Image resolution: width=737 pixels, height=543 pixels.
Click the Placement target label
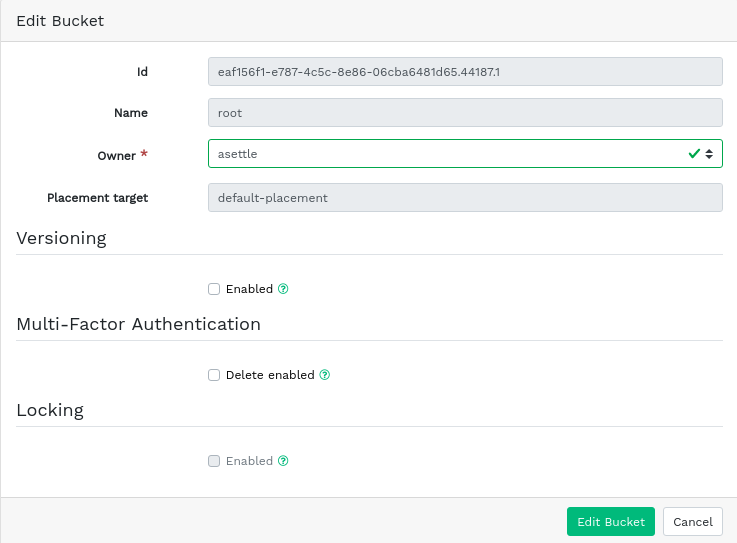click(x=97, y=198)
